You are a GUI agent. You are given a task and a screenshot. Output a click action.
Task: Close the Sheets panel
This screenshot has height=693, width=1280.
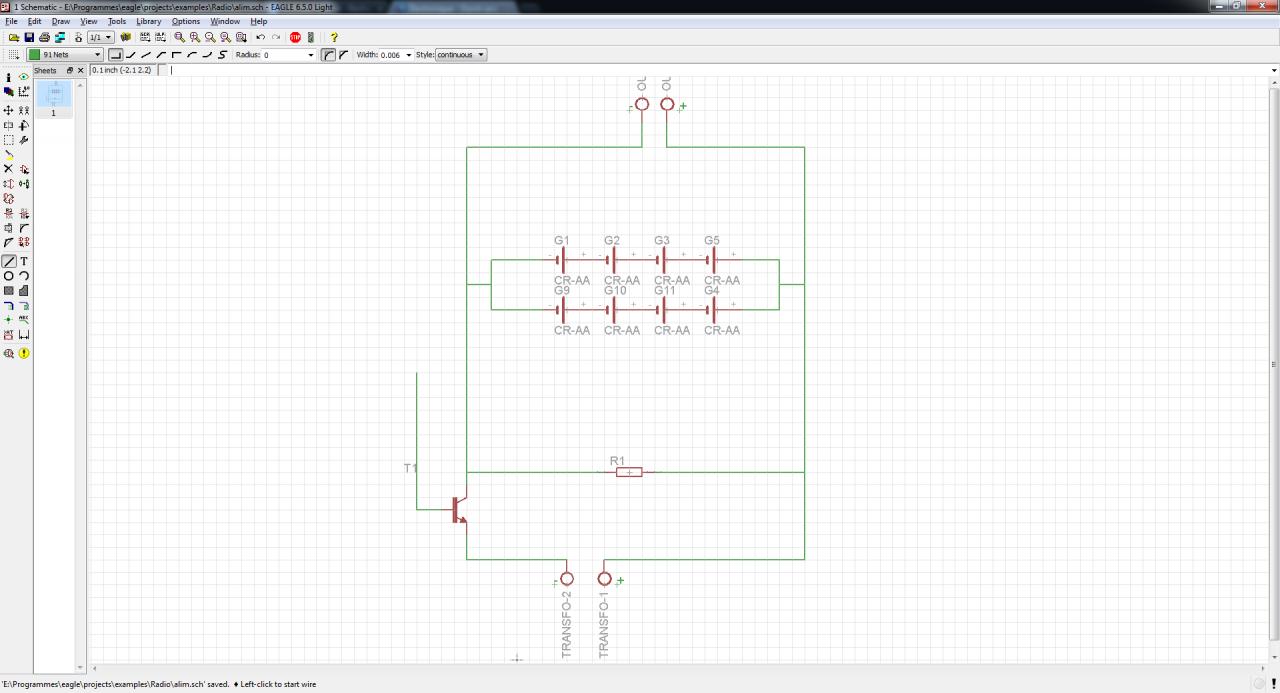pos(80,70)
